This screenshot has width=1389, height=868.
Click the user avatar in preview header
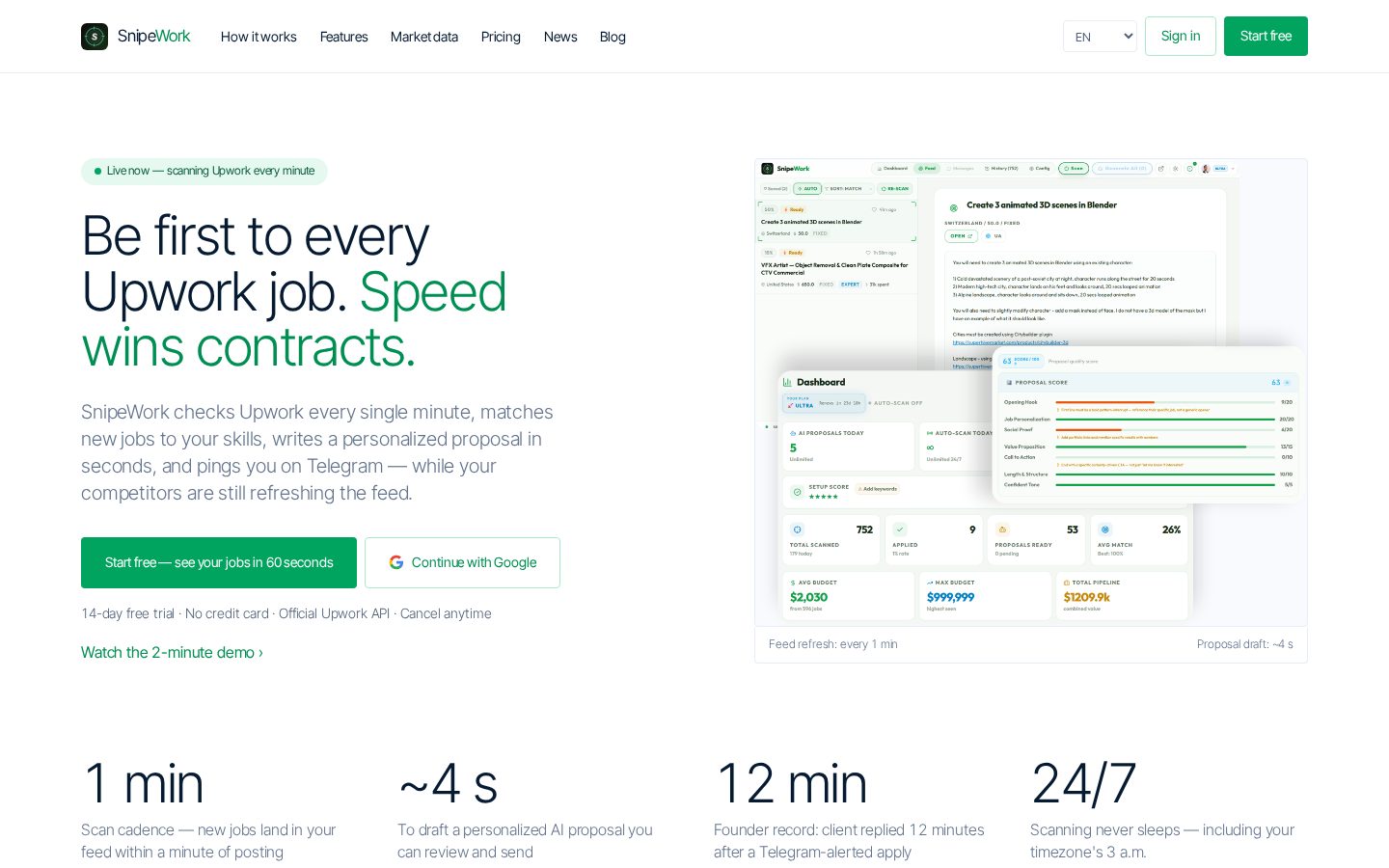1206,169
